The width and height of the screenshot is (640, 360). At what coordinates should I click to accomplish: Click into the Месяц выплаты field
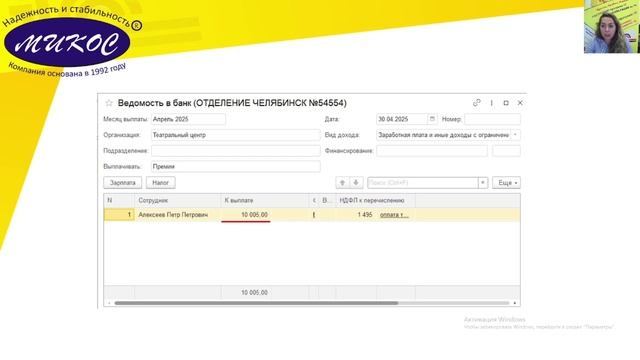(x=188, y=119)
